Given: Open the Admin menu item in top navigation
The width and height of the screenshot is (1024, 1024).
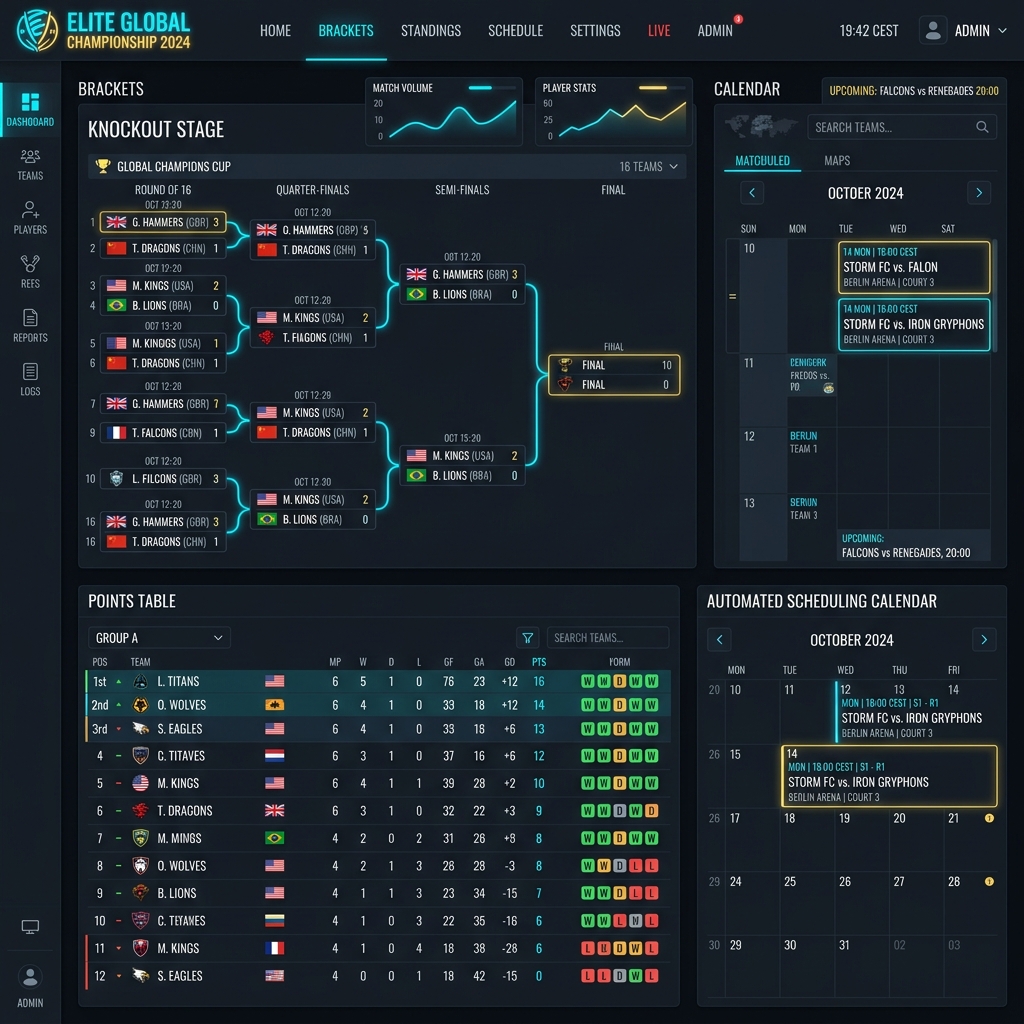Looking at the screenshot, I should click(x=714, y=31).
